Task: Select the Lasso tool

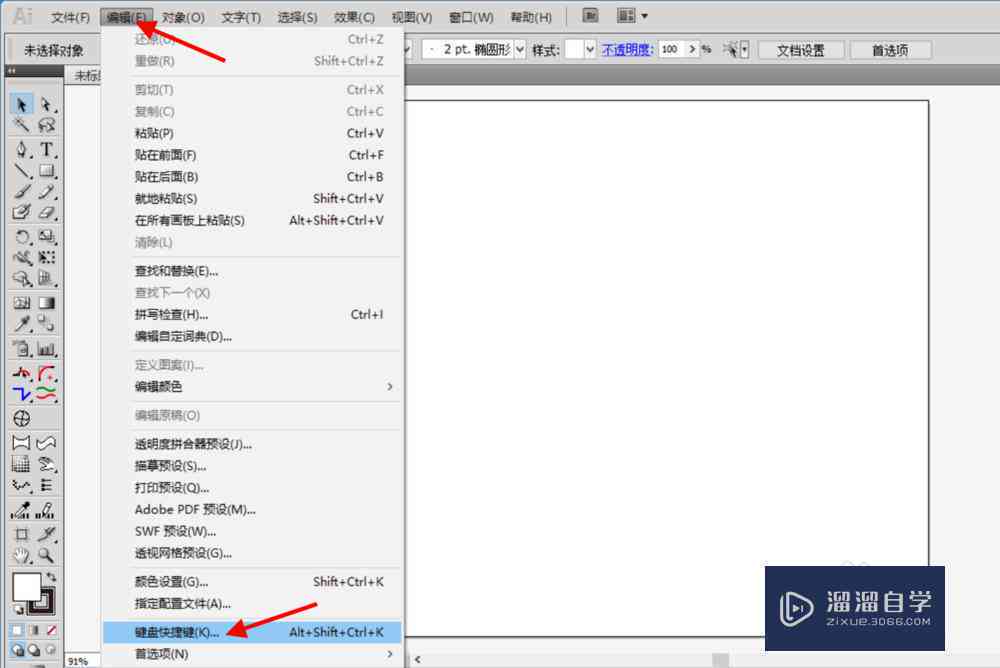Action: point(47,124)
